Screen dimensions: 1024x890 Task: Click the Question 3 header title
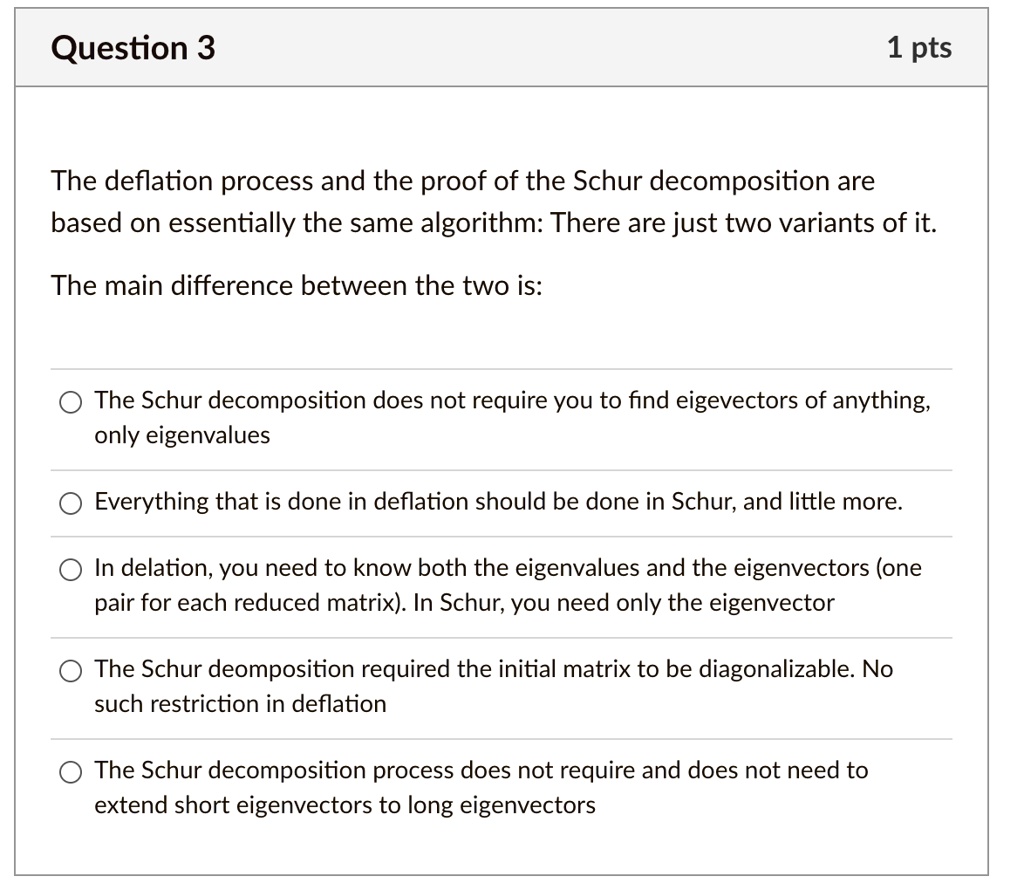tap(131, 46)
